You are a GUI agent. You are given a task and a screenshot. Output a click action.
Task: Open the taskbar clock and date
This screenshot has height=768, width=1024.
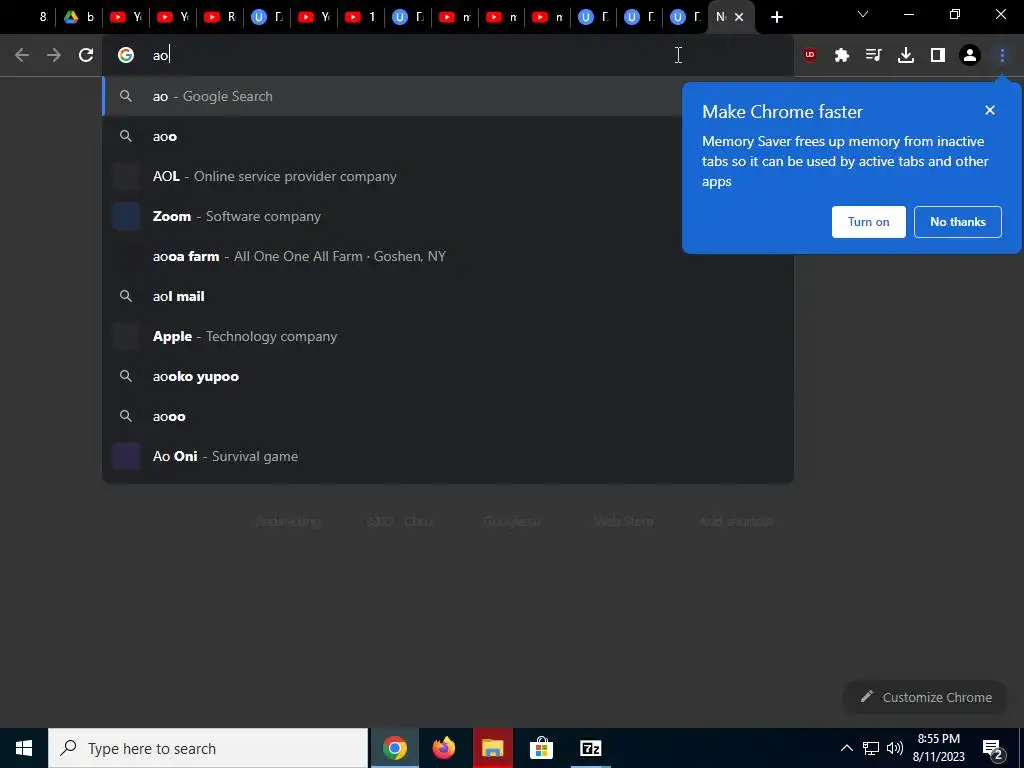[x=938, y=748]
